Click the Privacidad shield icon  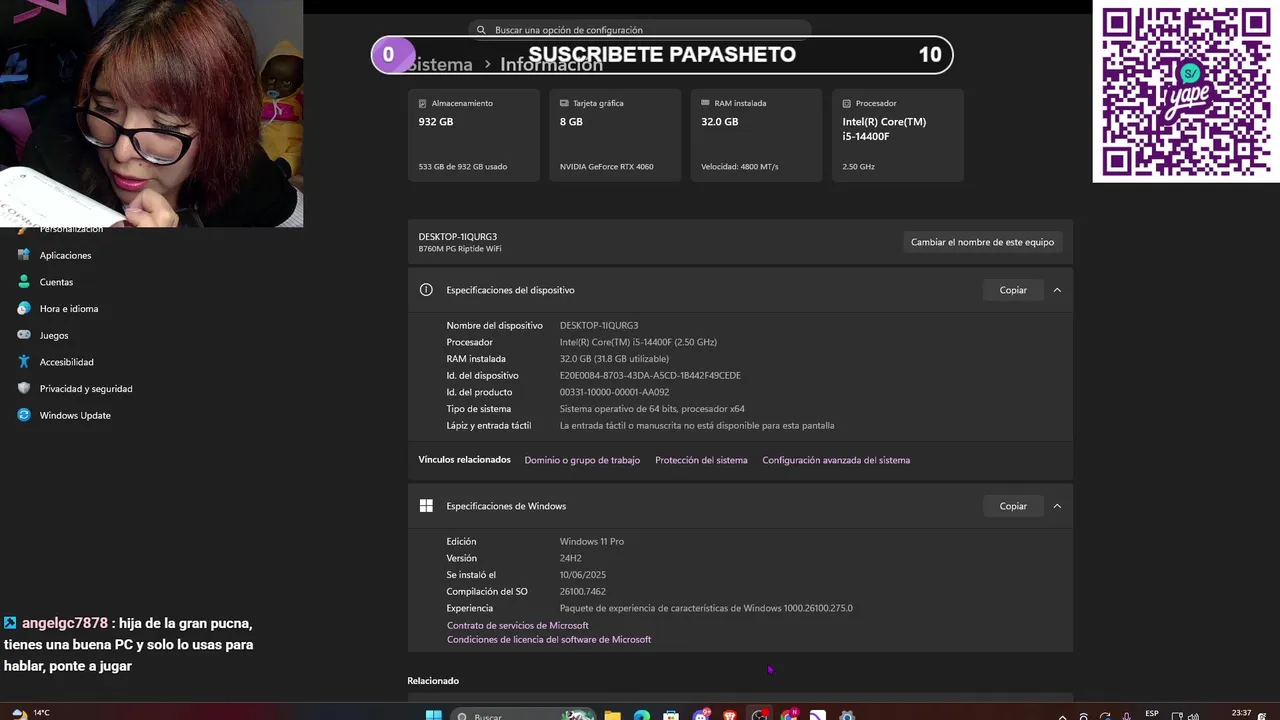point(24,389)
